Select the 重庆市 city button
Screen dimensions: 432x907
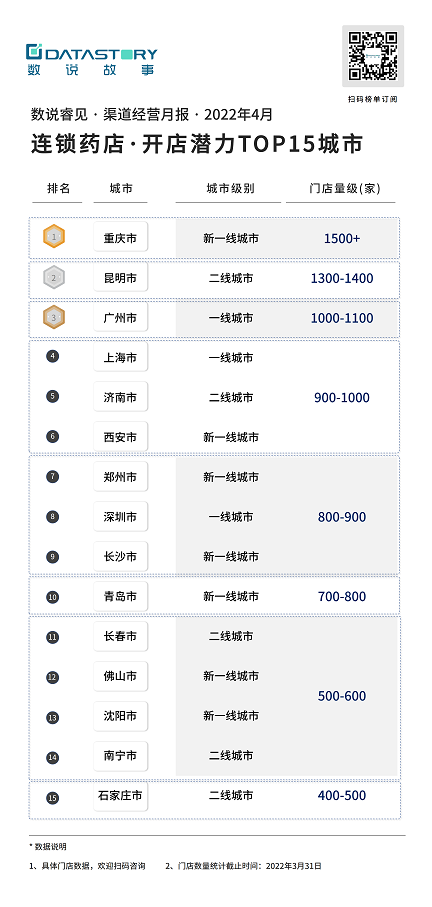(120, 237)
